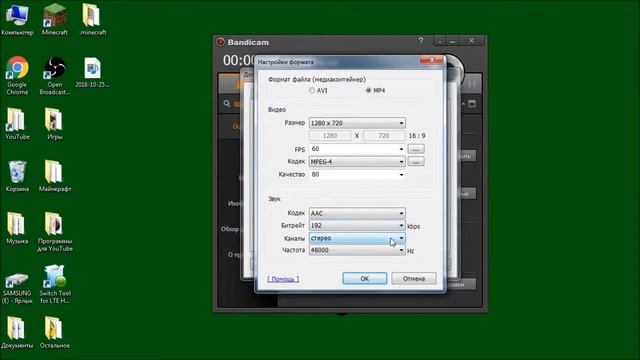The image size is (640, 360).
Task: Open Google Chrome desktop shortcut
Action: coord(17,76)
